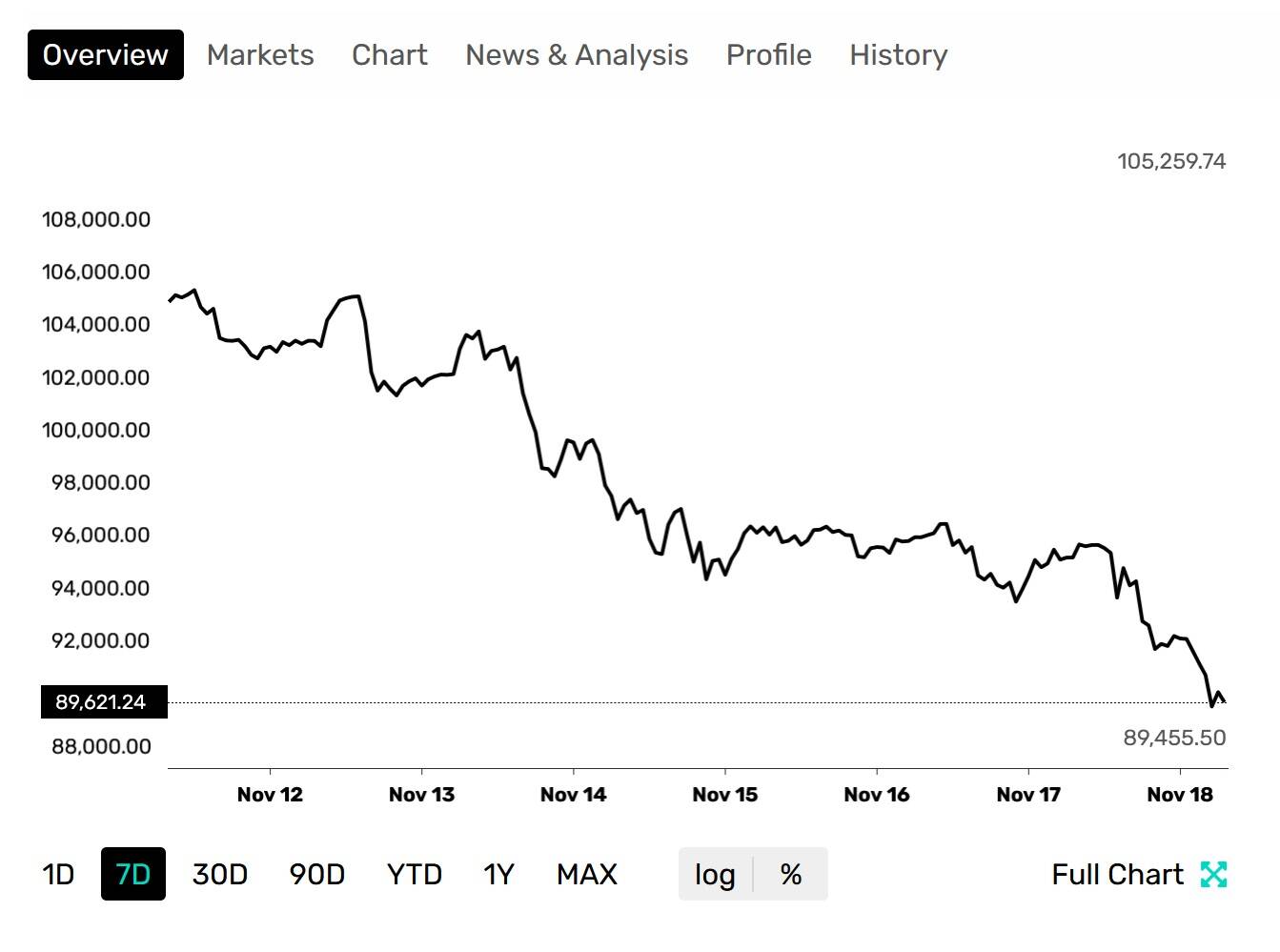
Task: Open the Overview tab
Action: point(106,55)
